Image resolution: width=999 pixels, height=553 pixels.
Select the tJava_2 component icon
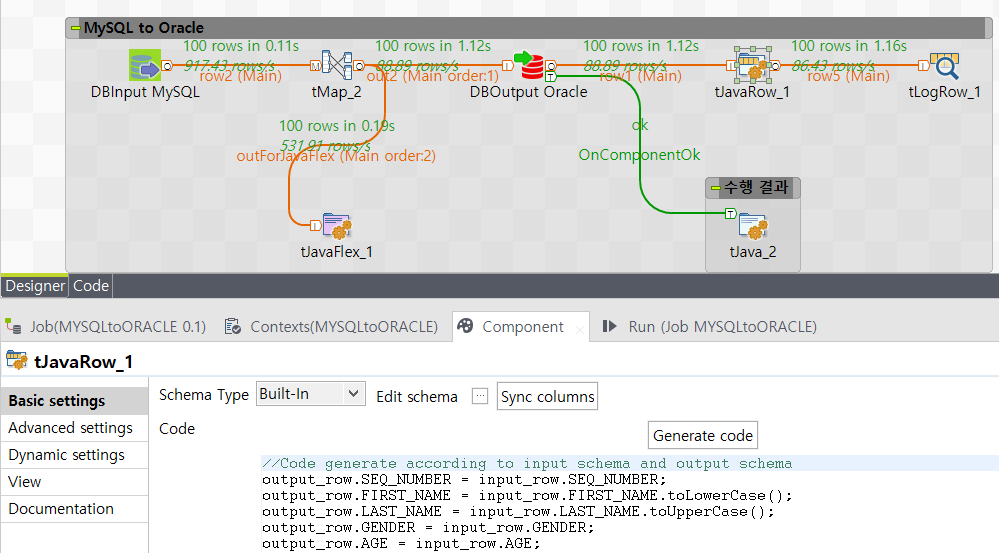click(x=752, y=226)
